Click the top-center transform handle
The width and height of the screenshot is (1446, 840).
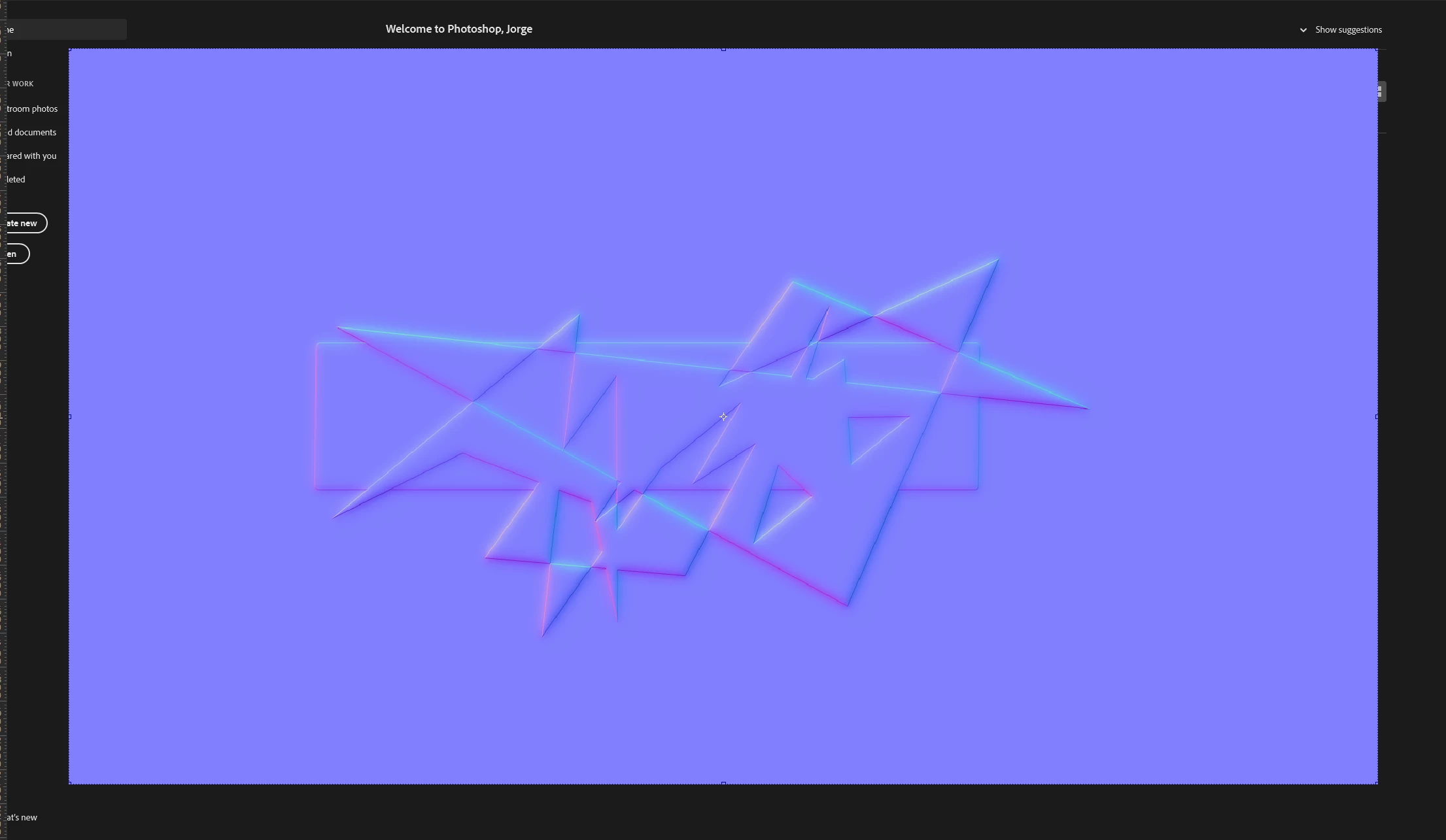(723, 49)
